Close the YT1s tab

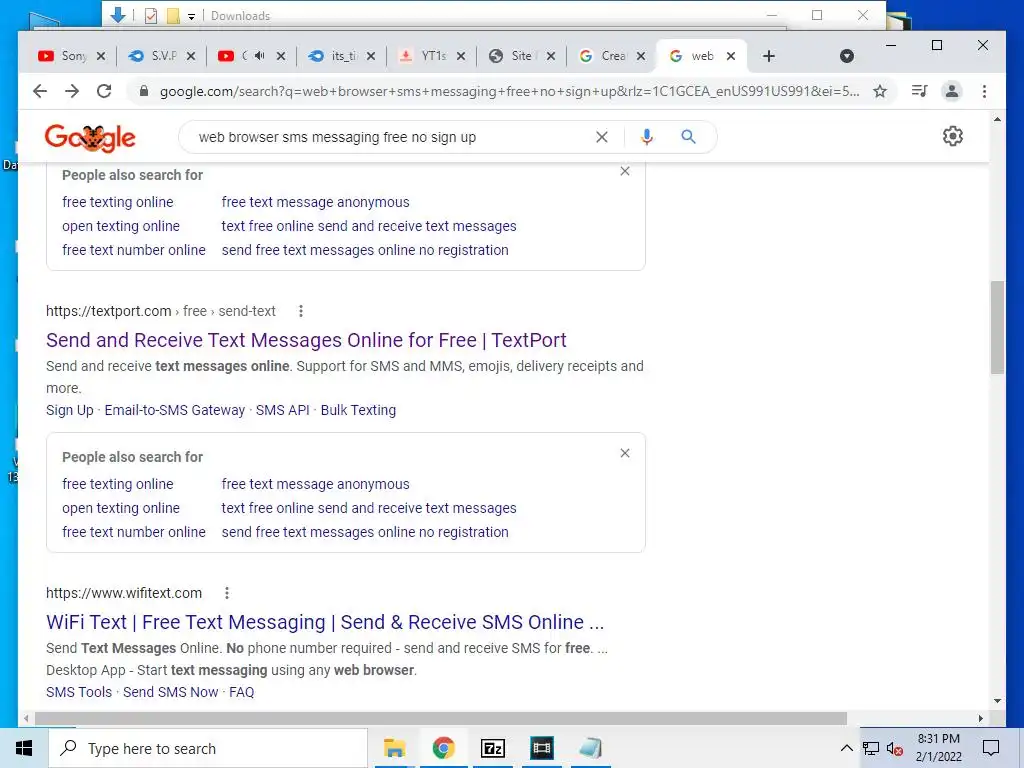click(460, 56)
